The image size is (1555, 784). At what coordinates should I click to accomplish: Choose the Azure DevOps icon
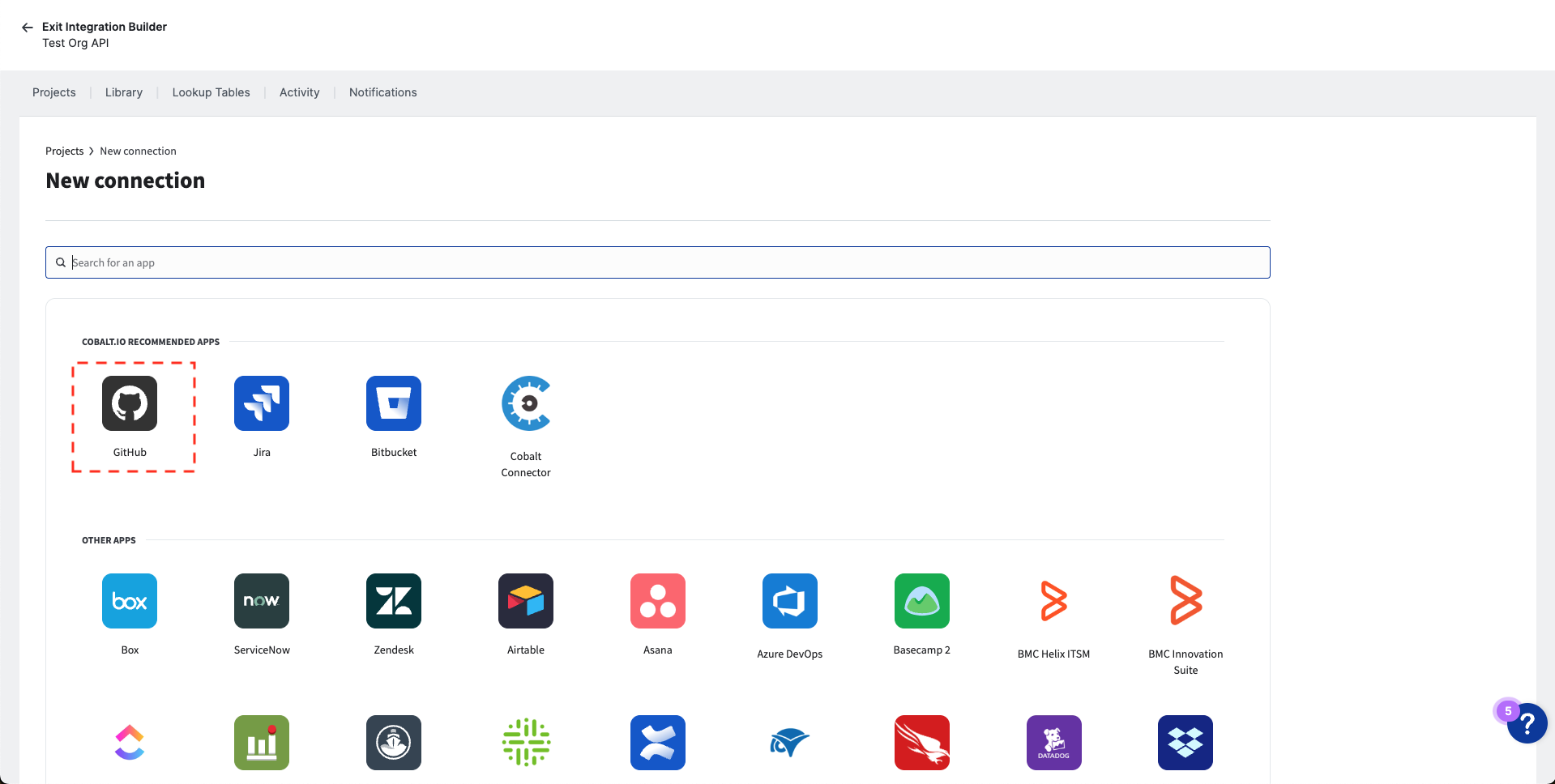[790, 601]
